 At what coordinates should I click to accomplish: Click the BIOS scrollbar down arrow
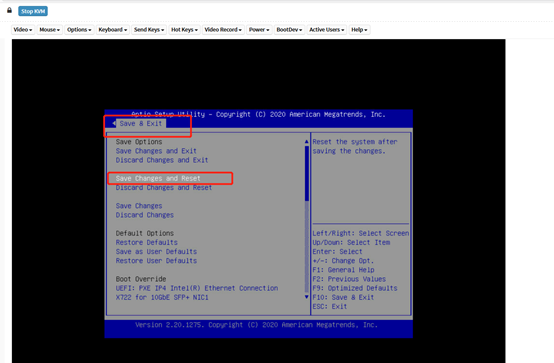306,297
